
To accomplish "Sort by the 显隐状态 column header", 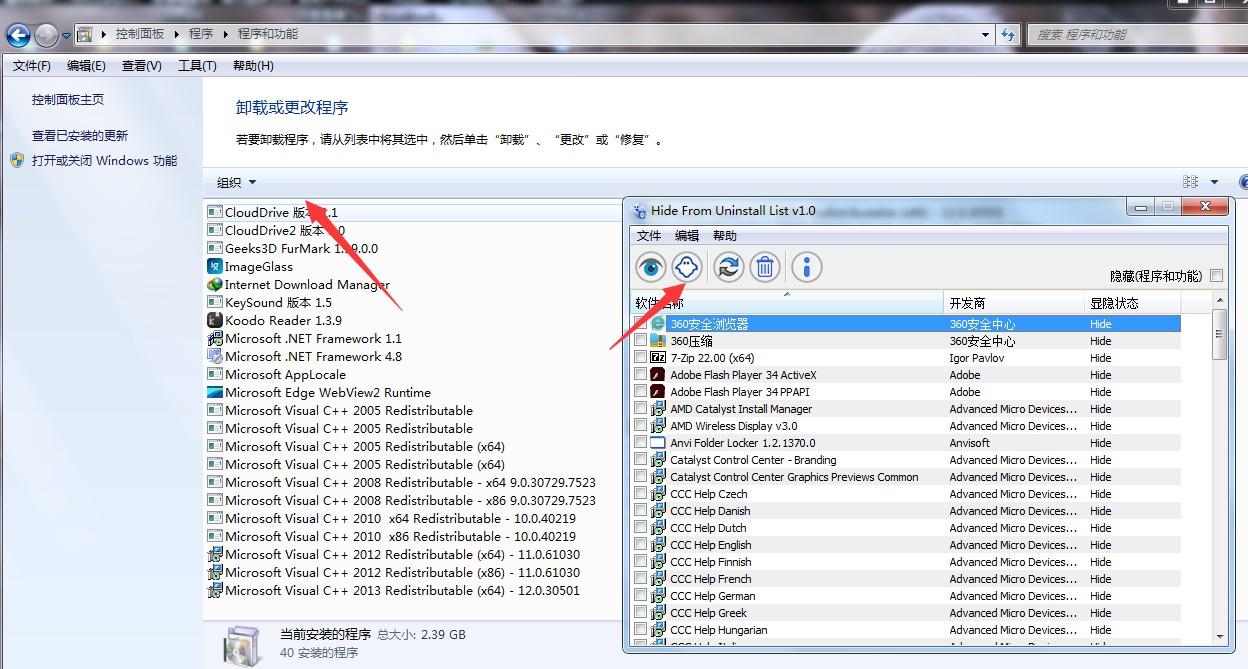I will 1133,303.
